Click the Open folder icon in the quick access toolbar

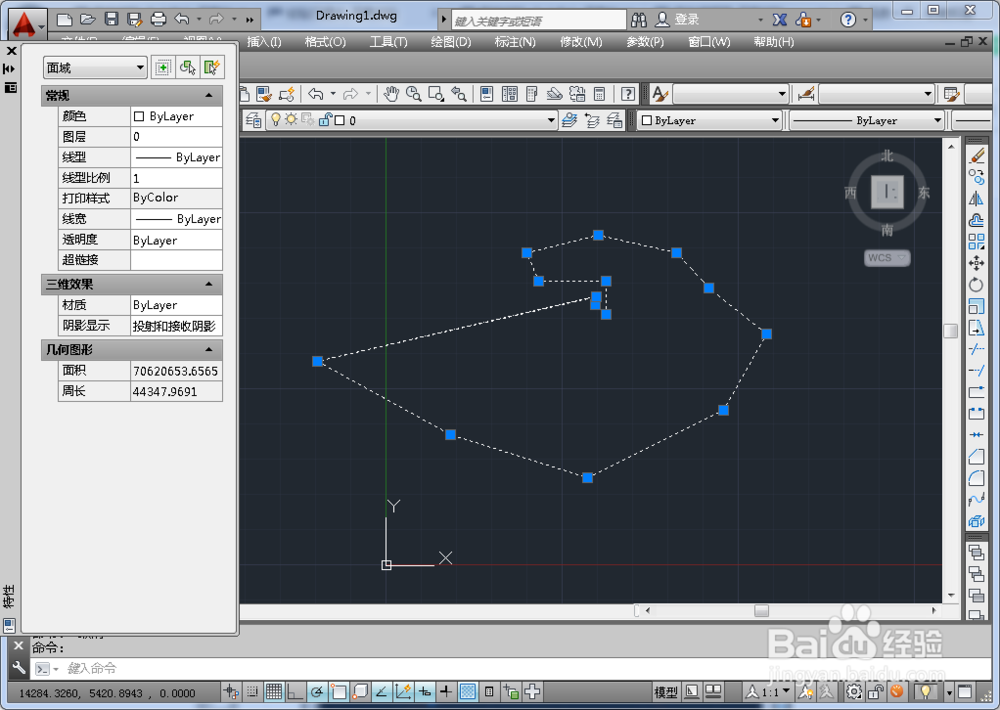pyautogui.click(x=88, y=19)
